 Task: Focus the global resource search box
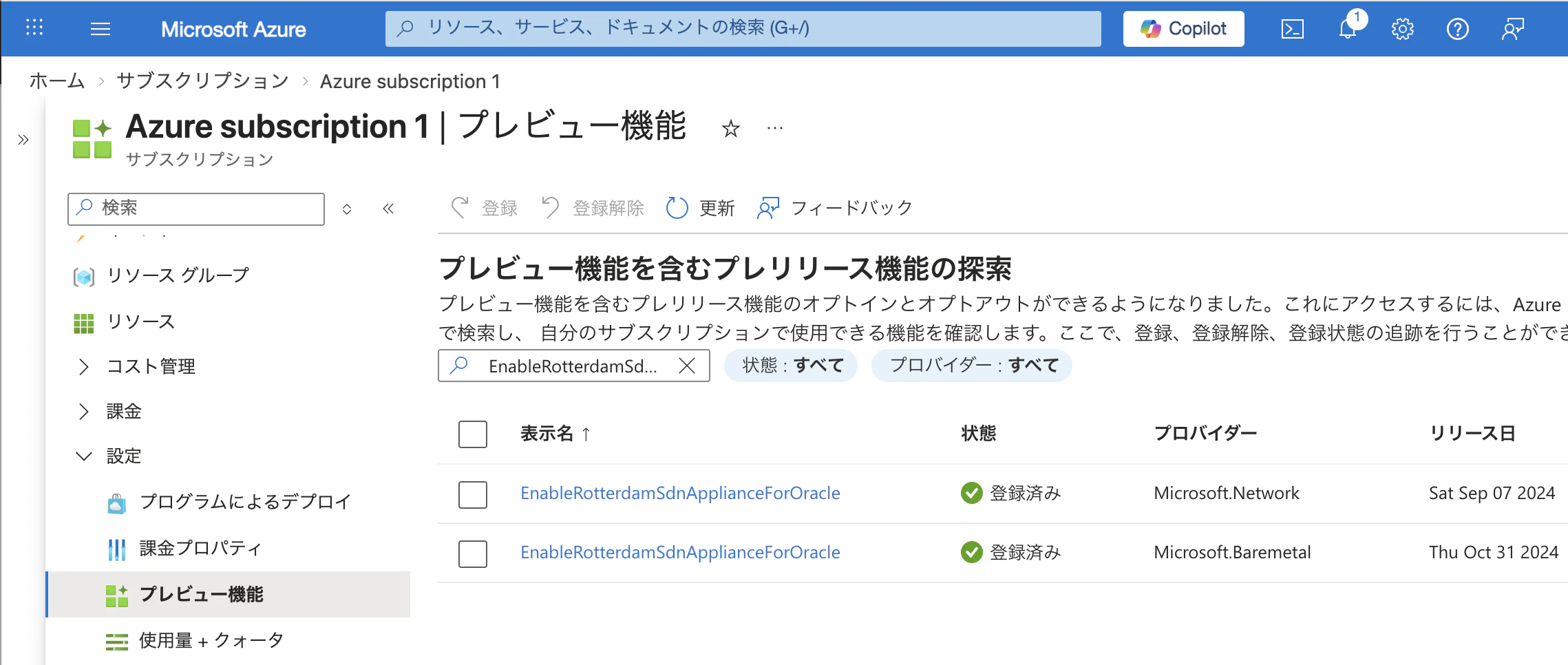click(743, 28)
